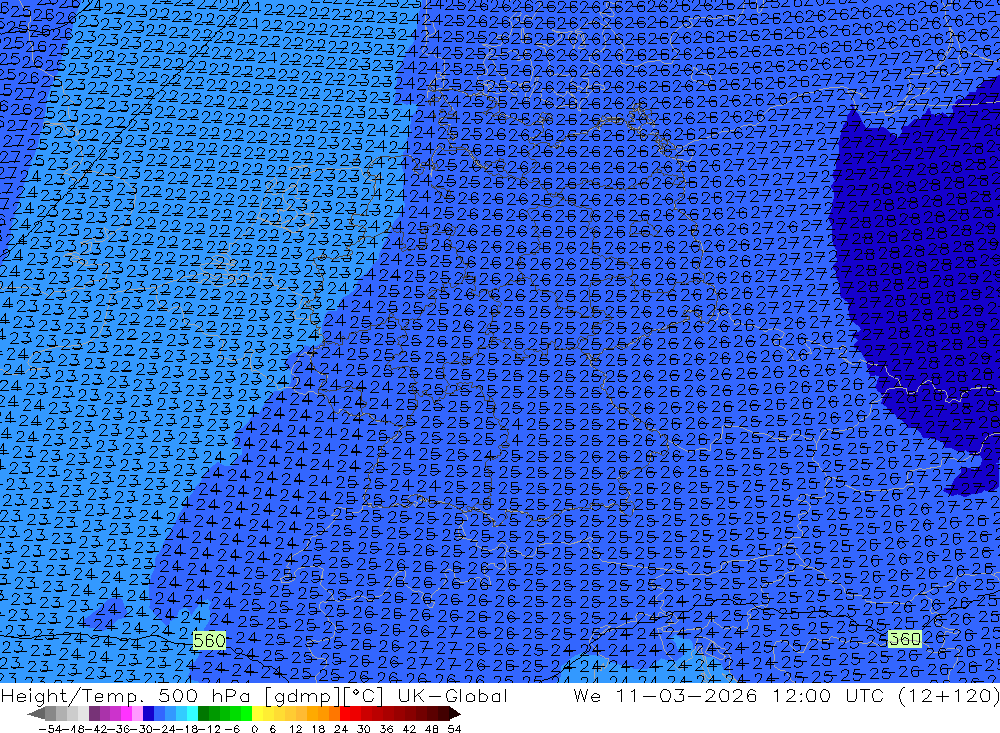The image size is (1000, 733).
Task: Pick the cyan legend swatch near -18
Action: 192,713
